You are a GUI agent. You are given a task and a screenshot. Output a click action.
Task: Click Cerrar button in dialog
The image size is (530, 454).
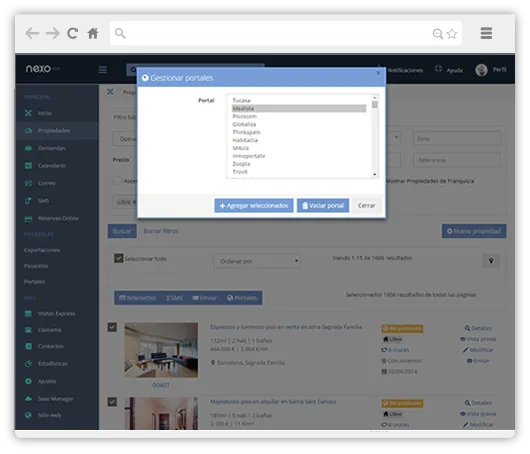(x=366, y=206)
